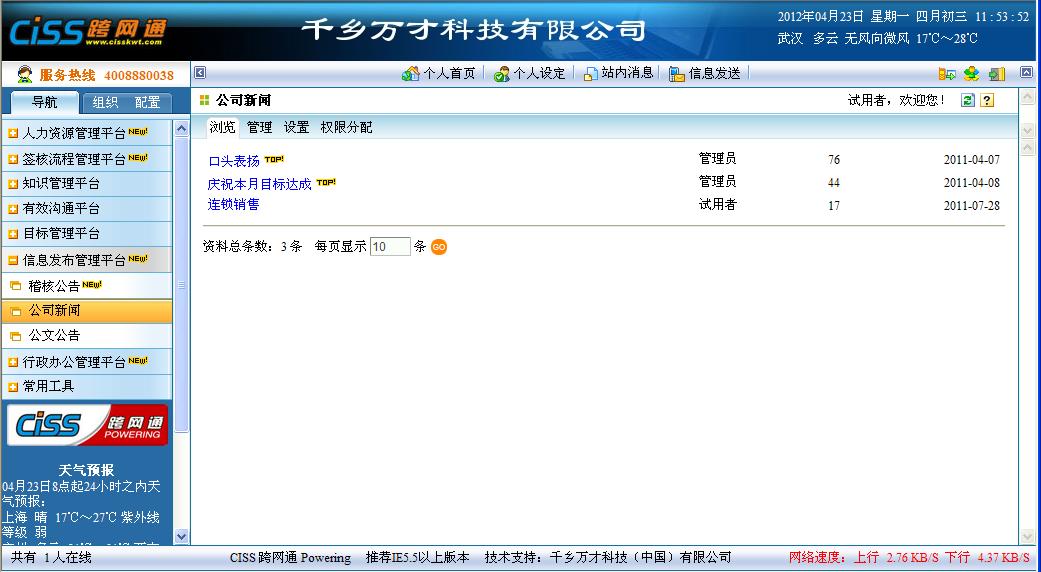Click the CISS 跨网通 logo in header
Image resolution: width=1041 pixels, height=572 pixels.
coord(88,31)
